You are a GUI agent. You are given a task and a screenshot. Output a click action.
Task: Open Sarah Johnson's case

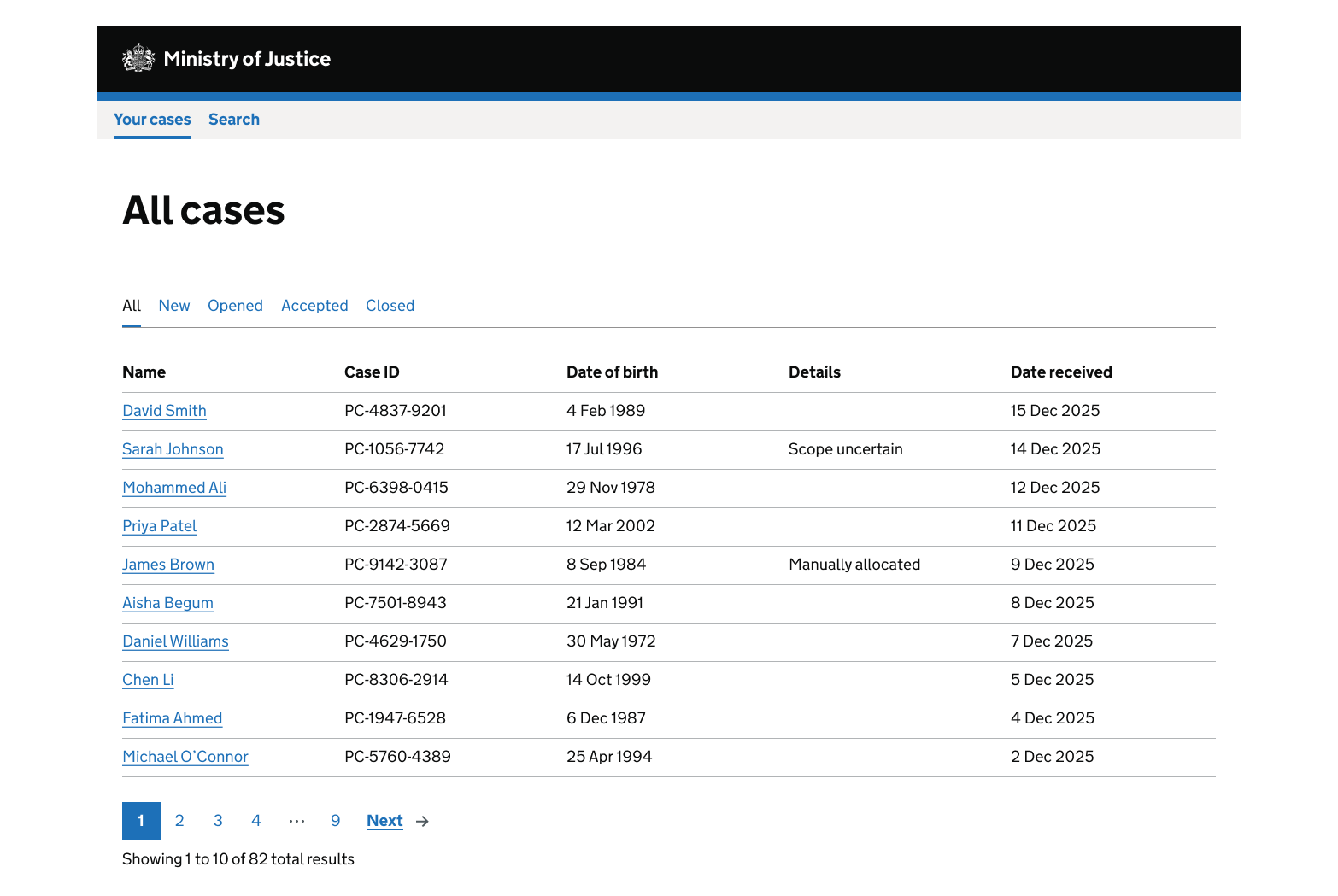[x=173, y=449]
